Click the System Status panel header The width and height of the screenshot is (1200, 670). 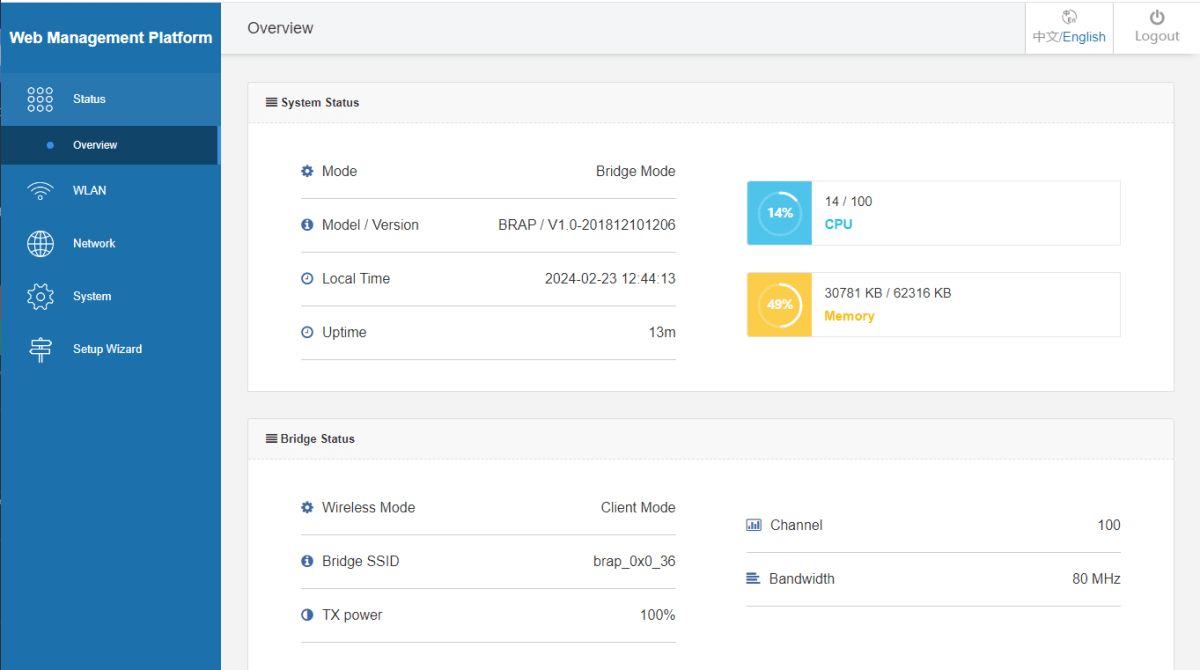[319, 102]
